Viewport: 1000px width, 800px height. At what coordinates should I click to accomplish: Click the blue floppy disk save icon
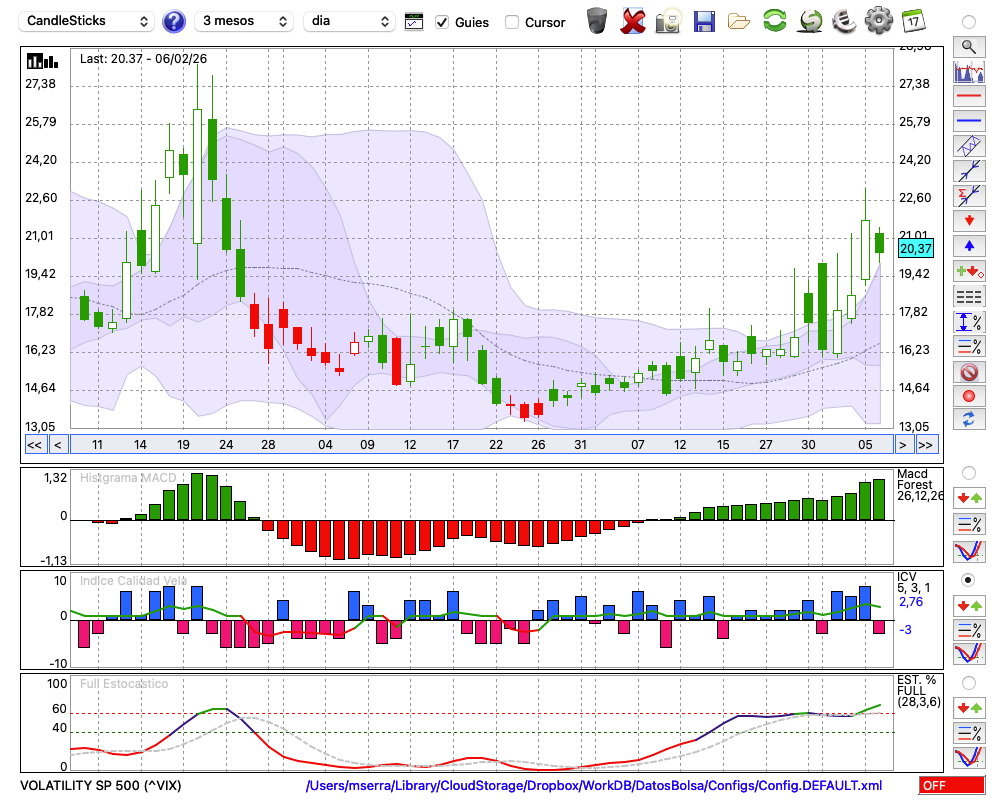704,20
